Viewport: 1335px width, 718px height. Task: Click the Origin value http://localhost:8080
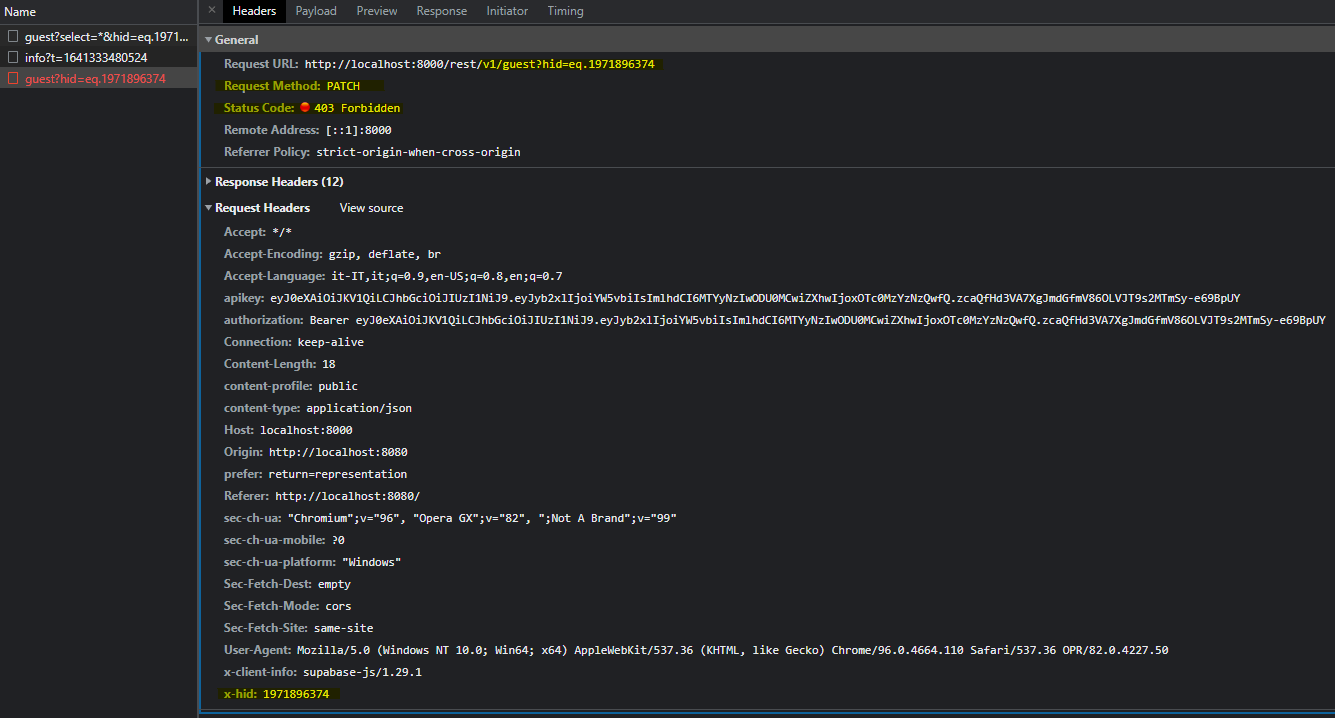(x=338, y=452)
